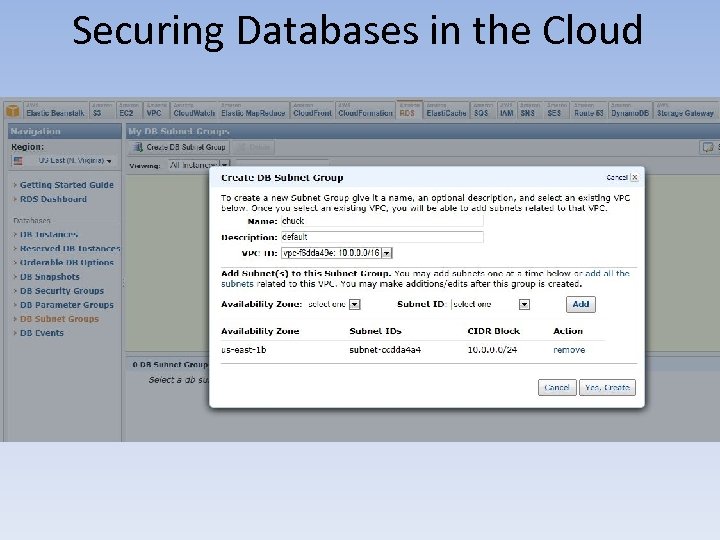
Task: Switch to the VPC tab
Action: tap(156, 110)
